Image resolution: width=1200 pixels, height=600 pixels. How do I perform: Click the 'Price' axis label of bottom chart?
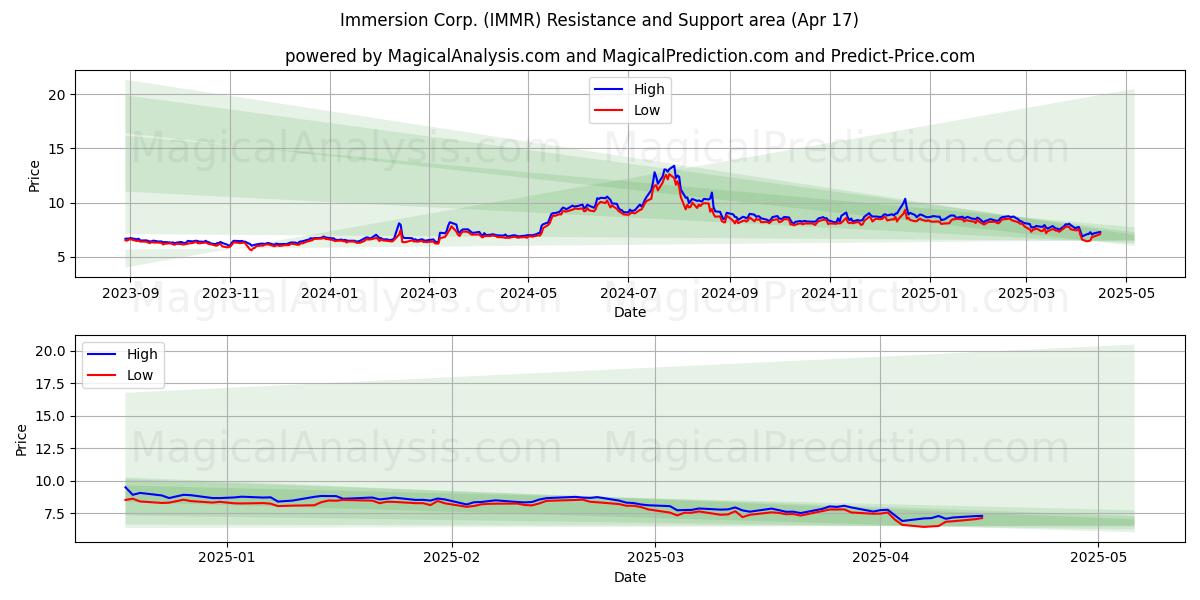point(21,439)
